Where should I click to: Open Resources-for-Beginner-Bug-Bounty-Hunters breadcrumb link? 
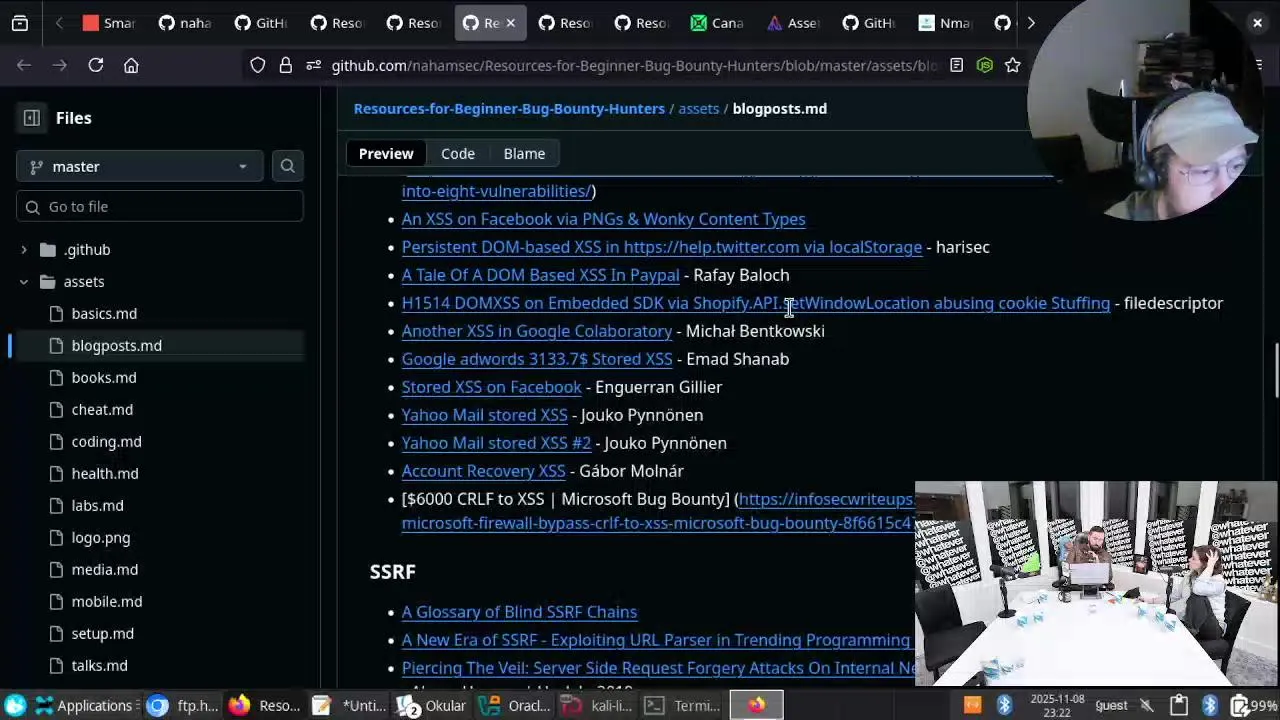coord(509,108)
